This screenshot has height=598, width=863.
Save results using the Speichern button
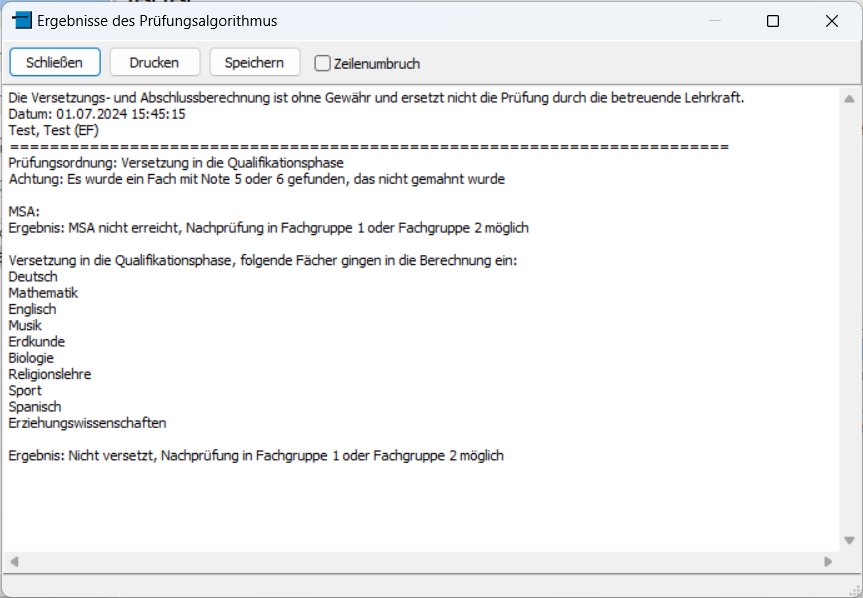(x=254, y=62)
